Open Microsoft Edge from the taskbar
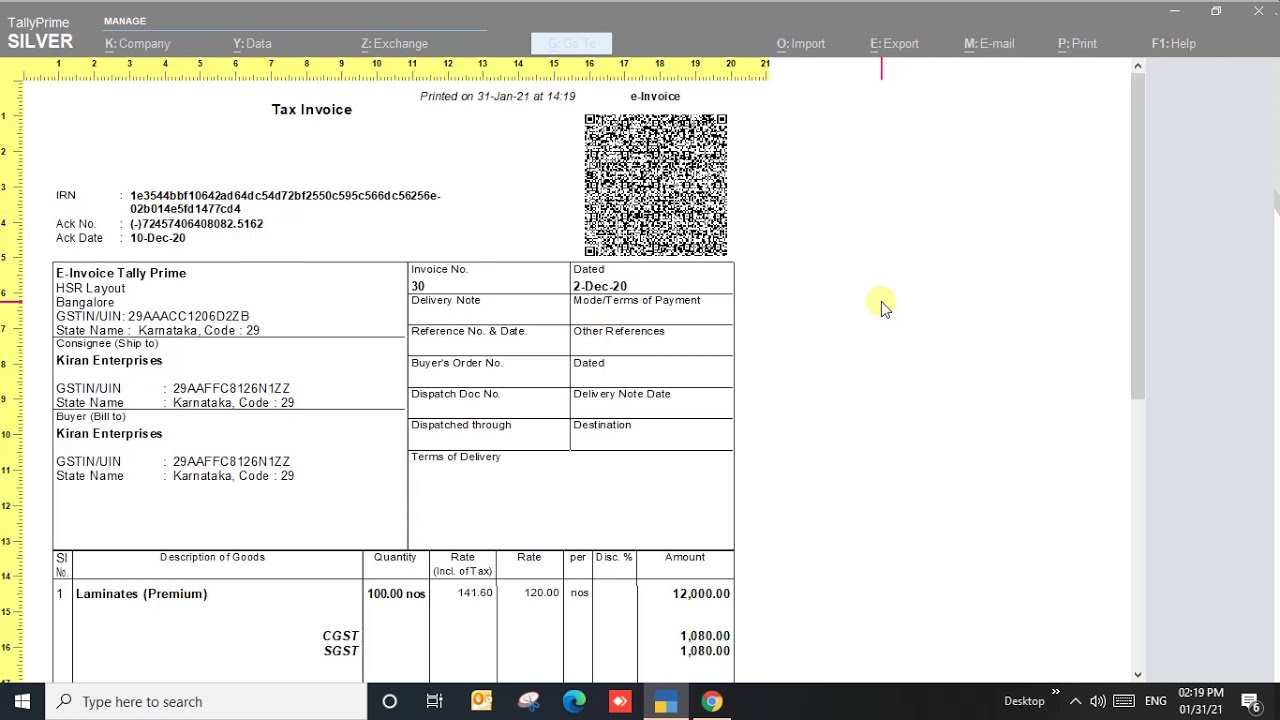 point(574,702)
